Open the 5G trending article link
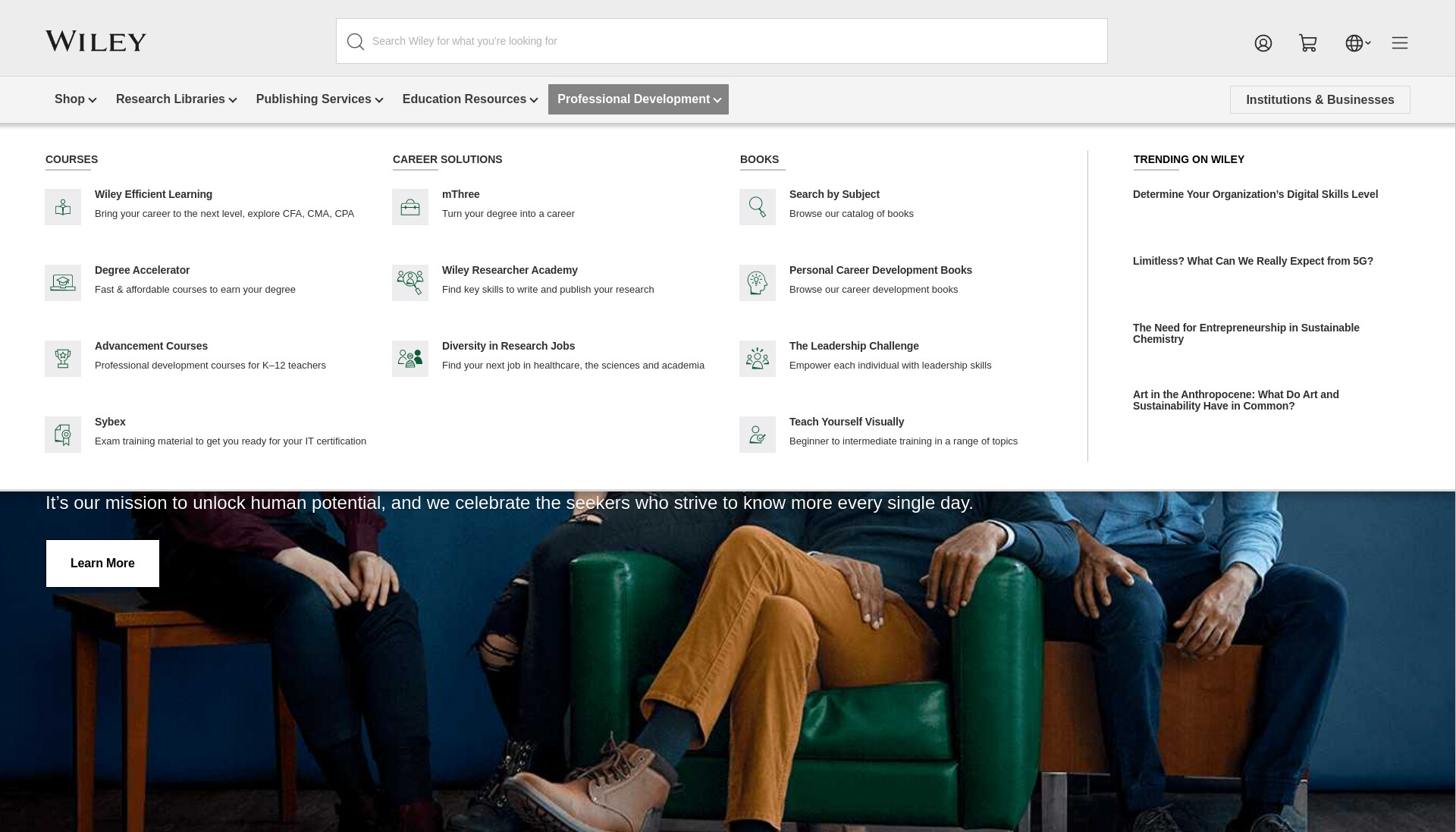 (1253, 261)
